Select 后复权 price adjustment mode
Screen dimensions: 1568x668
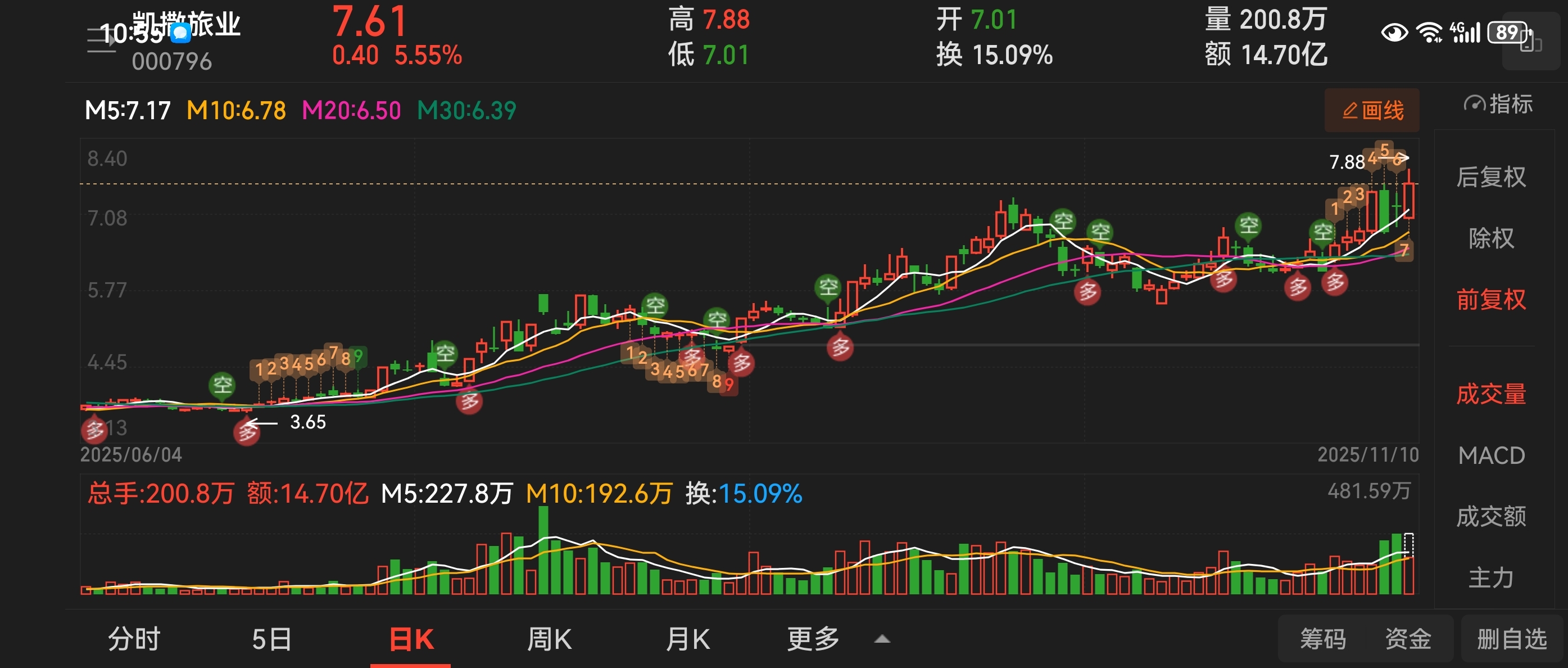1490,177
